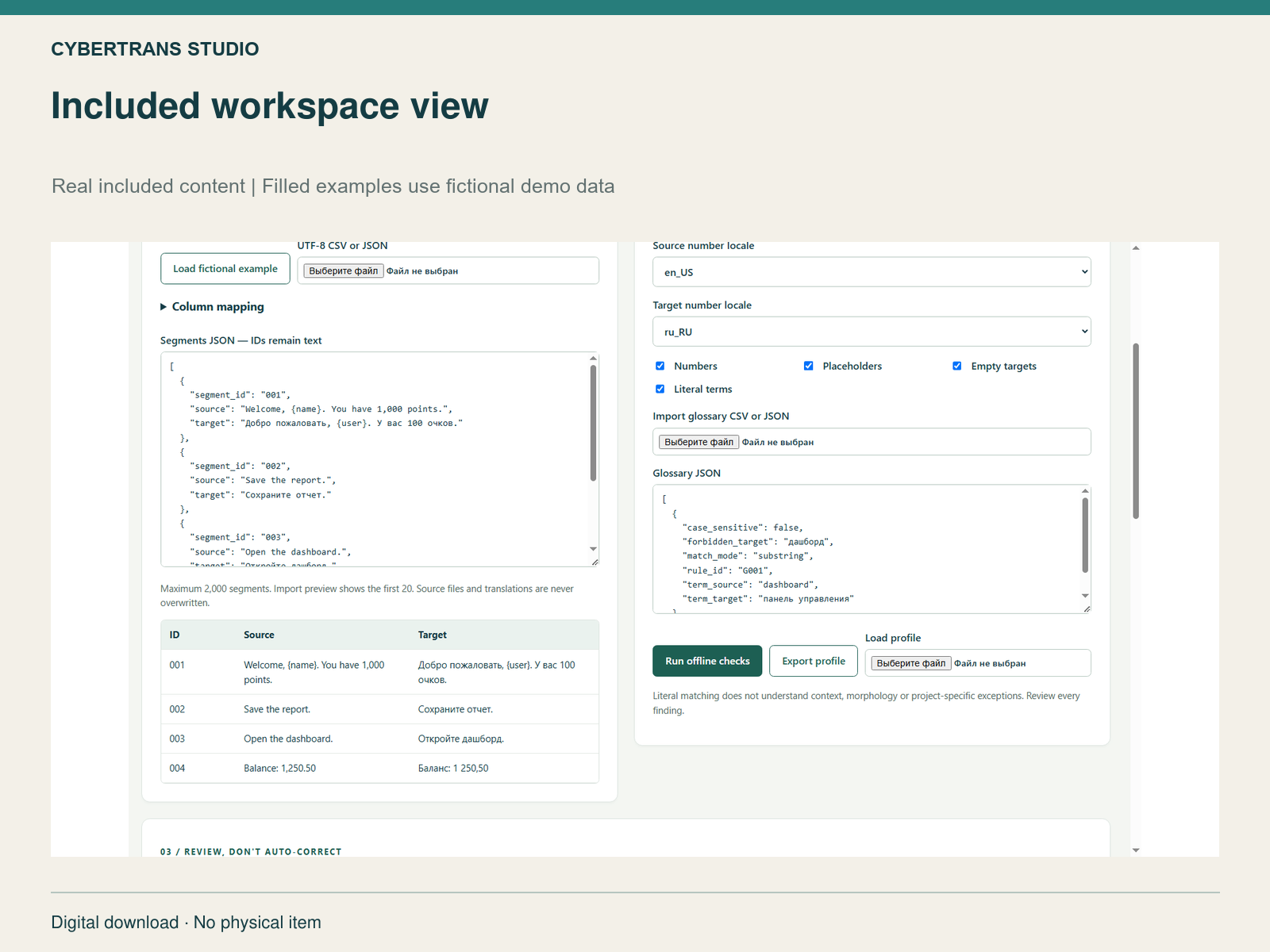Screen dimensions: 1270x952
Task: Toggle the Numbers checkbox
Action: pos(660,366)
